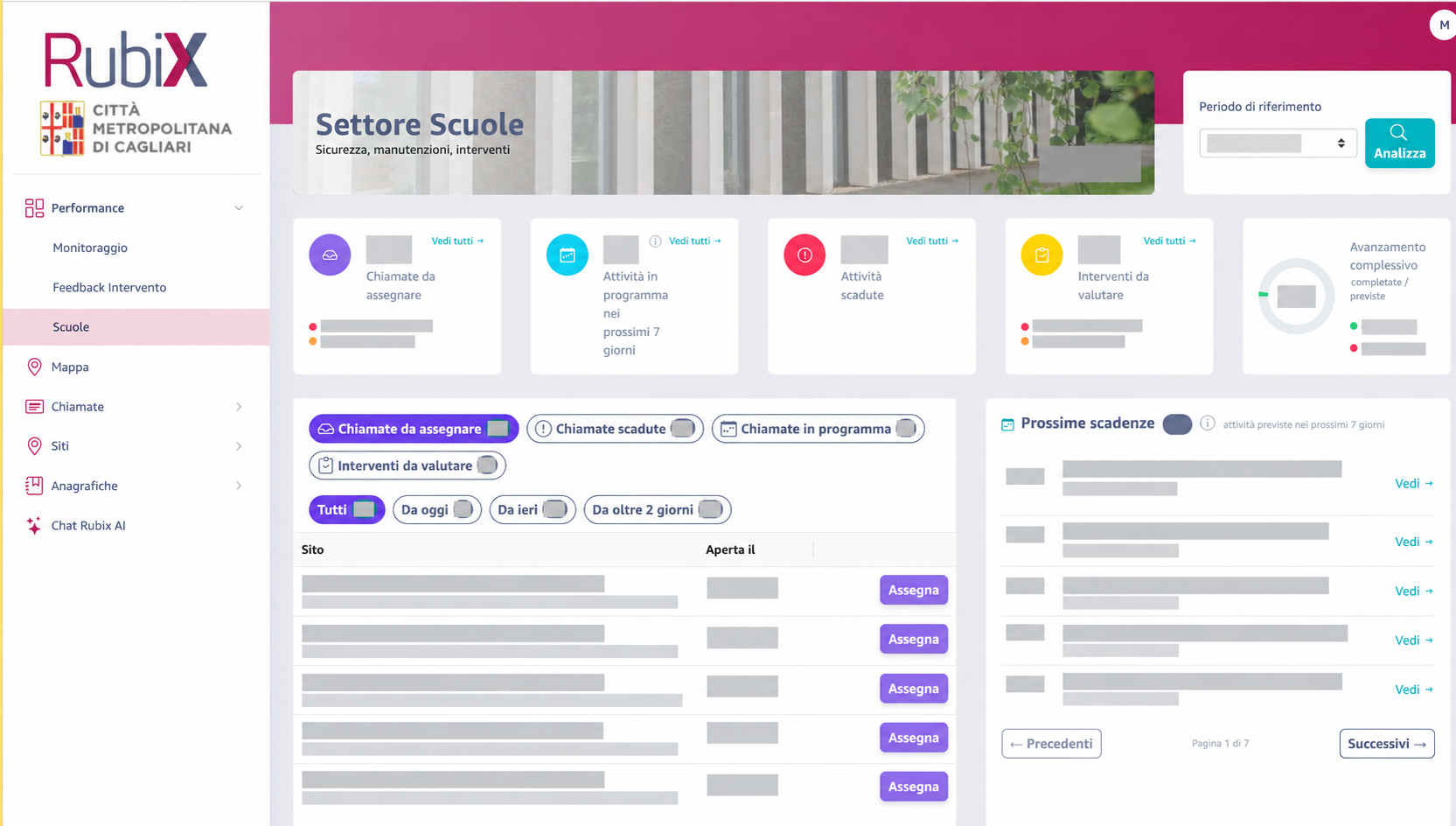
Task: Click info icon next to Prossime scadenze
Action: click(x=1208, y=423)
